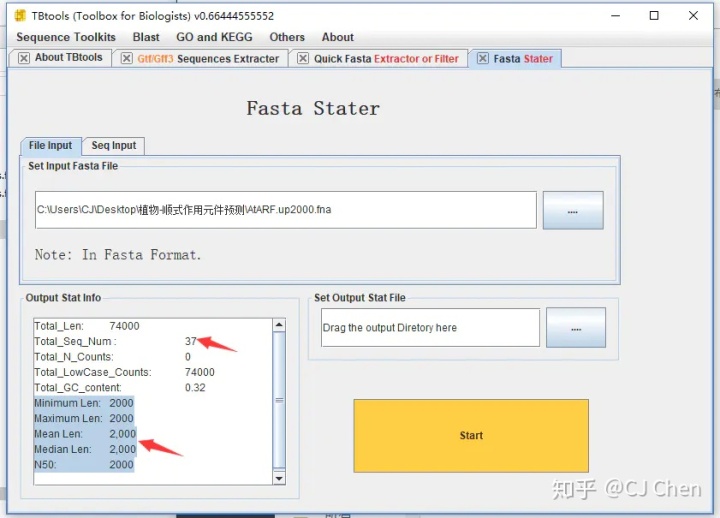Click the Mean Len: 2,000 line
Viewport: 720px width, 518px height.
click(85, 434)
